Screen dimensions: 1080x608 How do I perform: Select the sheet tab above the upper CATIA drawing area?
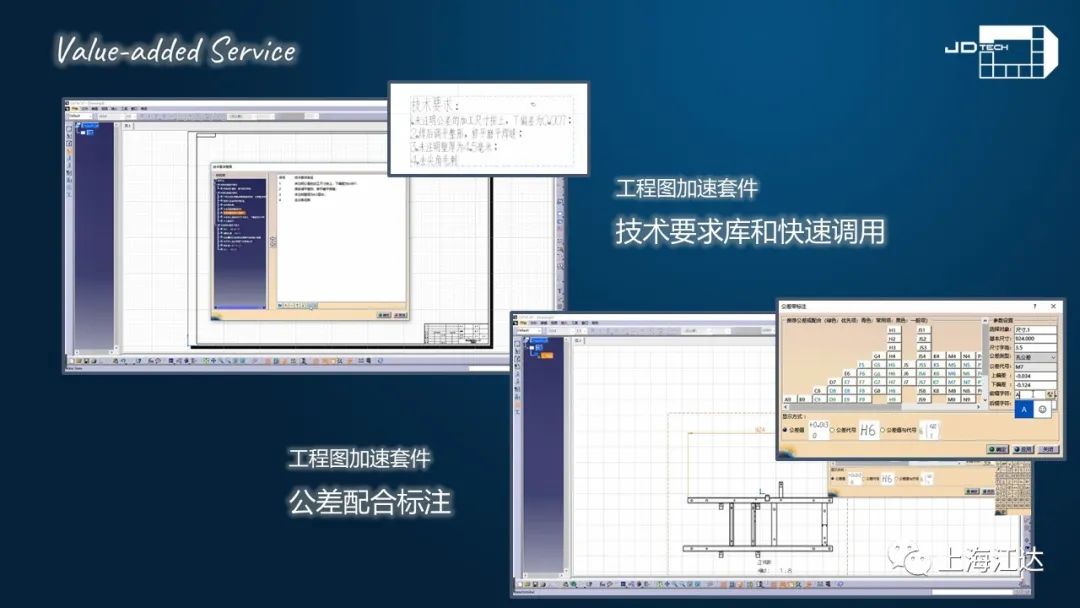(x=128, y=126)
